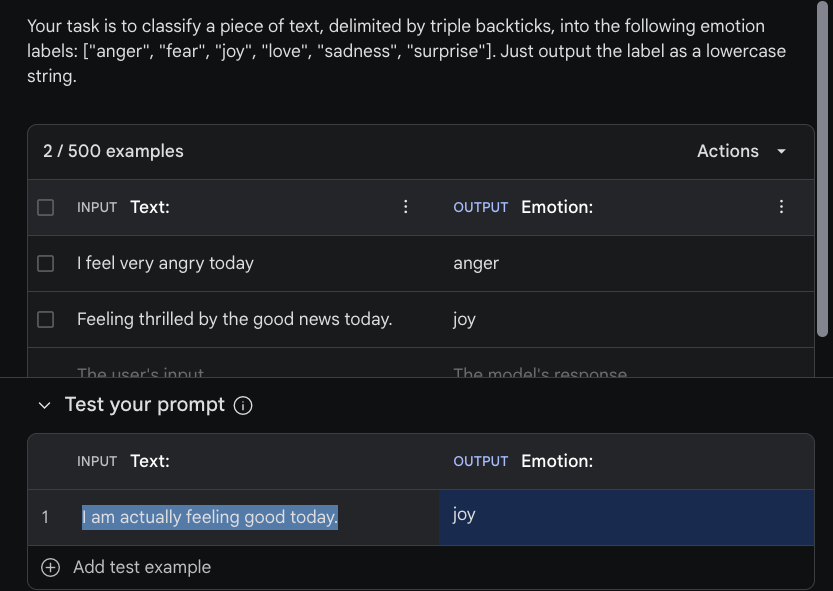Click the Emotion: column header
The height and width of the screenshot is (591, 833).
pos(557,207)
